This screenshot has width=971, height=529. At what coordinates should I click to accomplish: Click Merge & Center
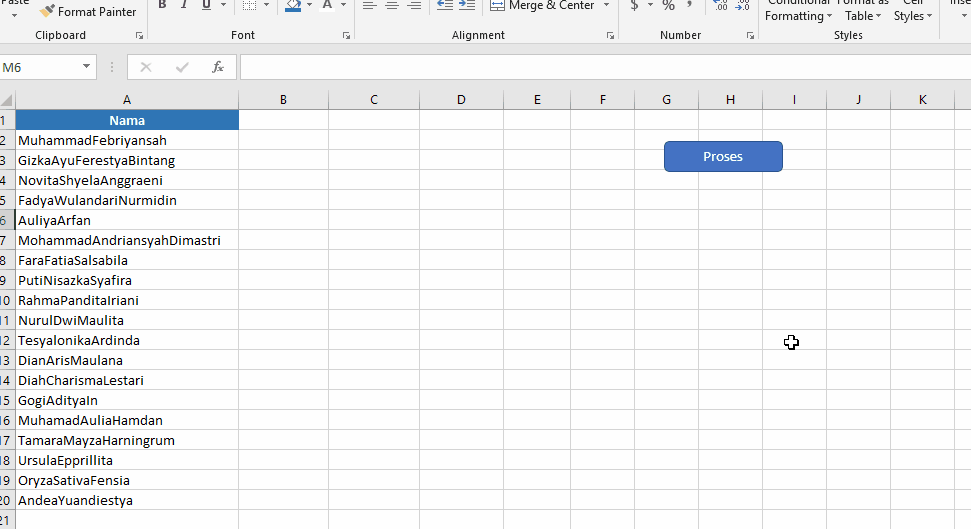click(x=542, y=5)
